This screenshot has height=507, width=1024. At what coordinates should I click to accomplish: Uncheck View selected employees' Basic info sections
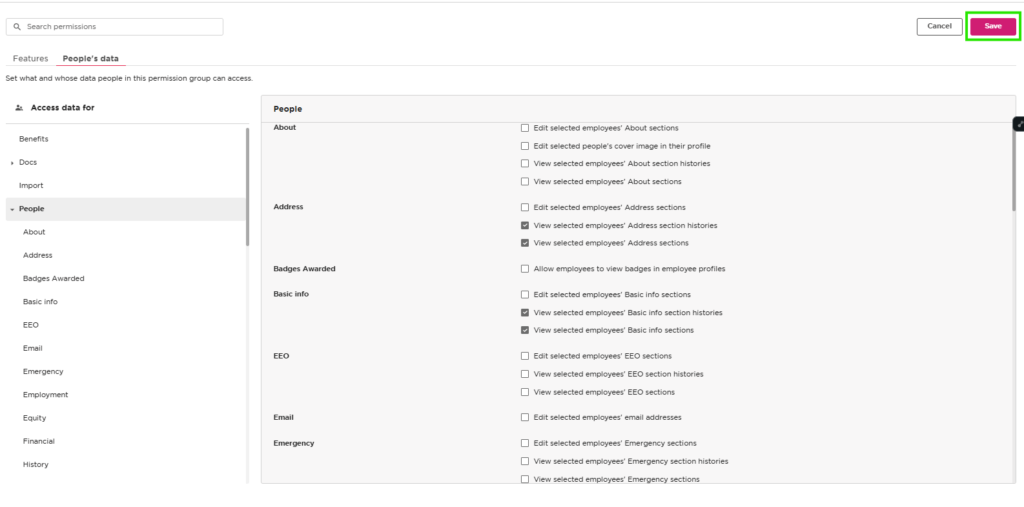pos(525,331)
